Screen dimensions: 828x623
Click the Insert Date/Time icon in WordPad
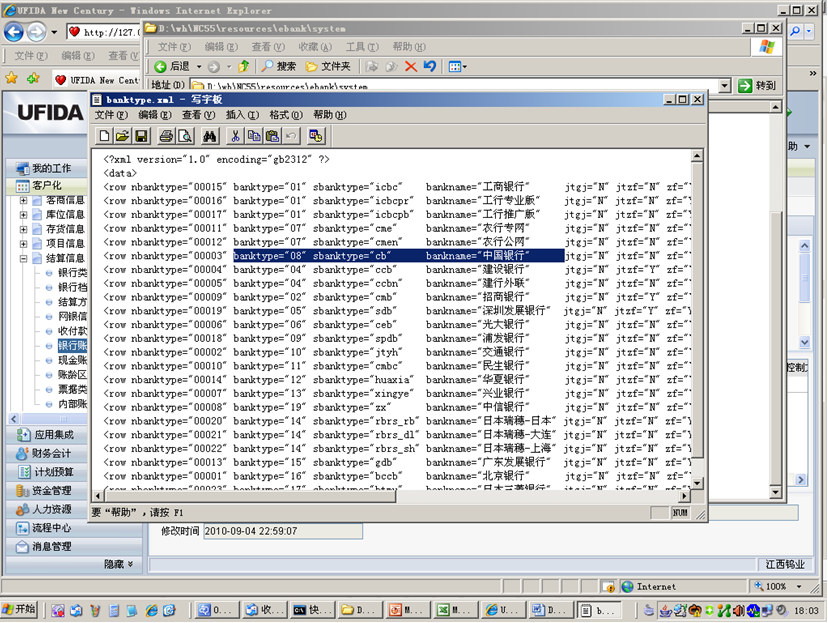tap(316, 136)
